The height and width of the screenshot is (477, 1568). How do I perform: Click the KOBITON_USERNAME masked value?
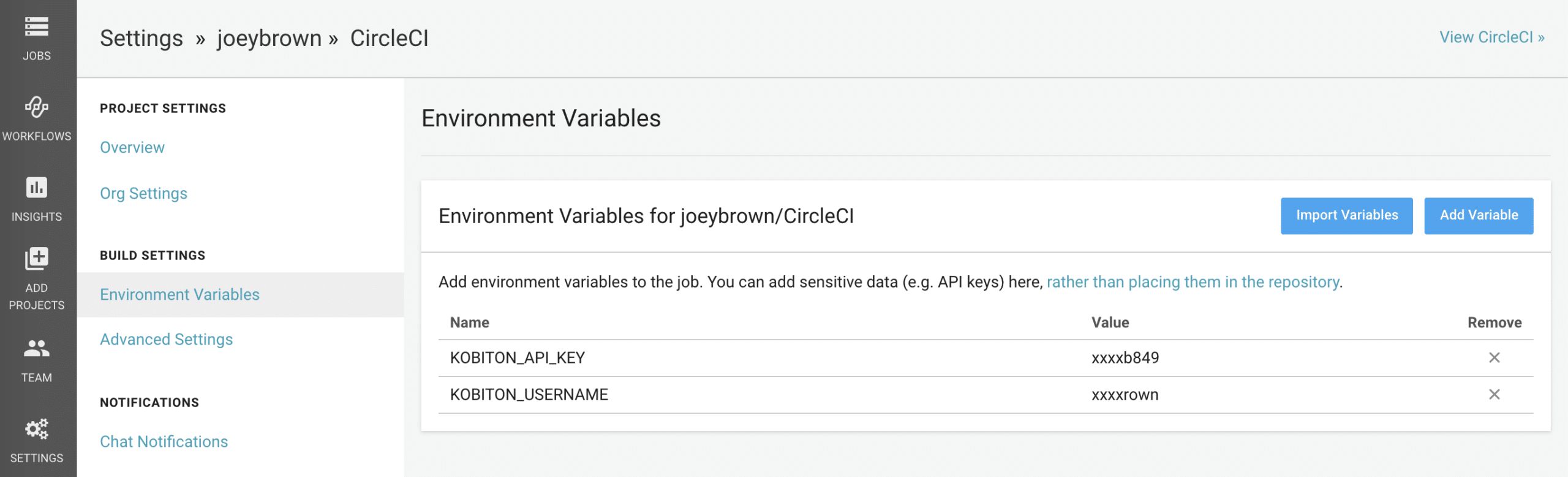1125,395
